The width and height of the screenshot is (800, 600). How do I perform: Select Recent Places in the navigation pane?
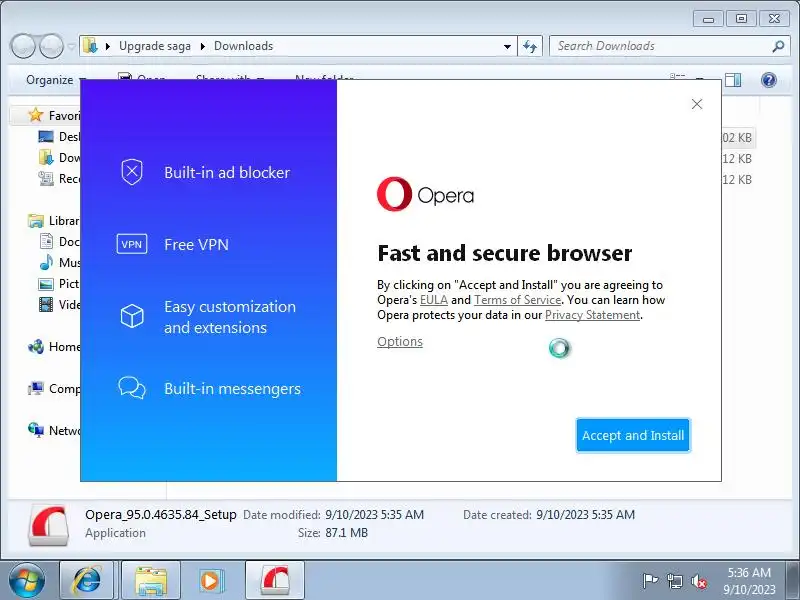point(59,179)
